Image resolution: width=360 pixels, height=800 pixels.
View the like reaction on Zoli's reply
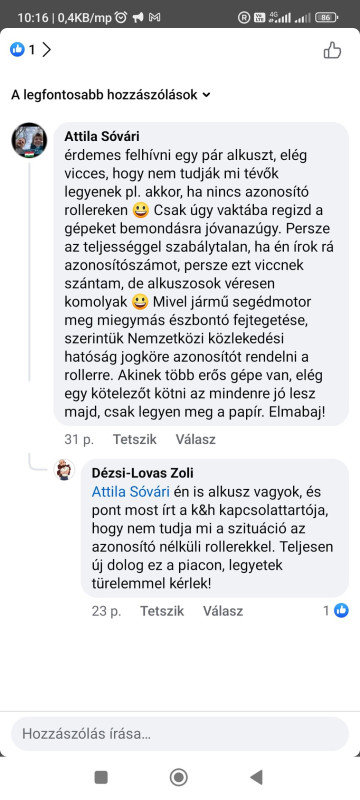point(336,610)
